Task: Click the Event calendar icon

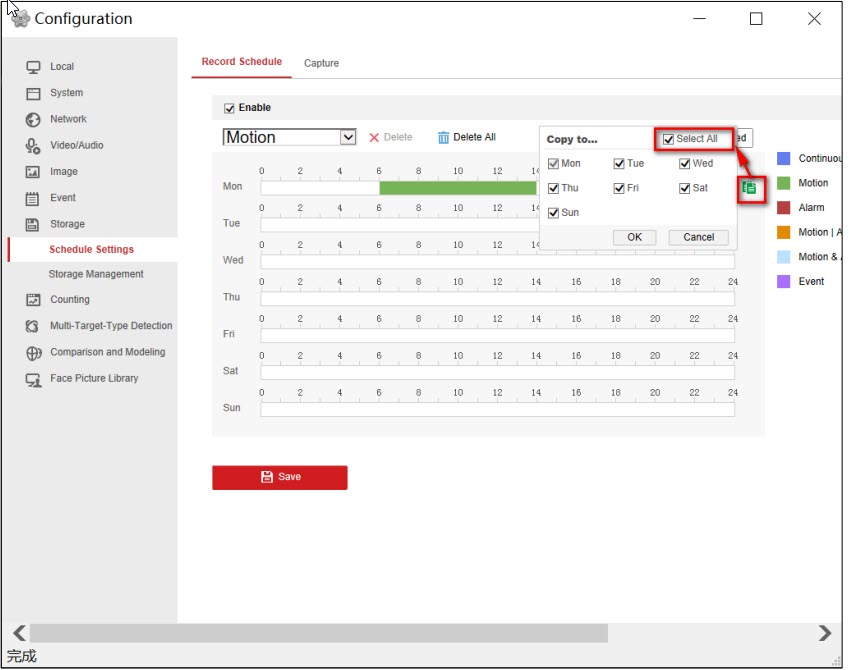Action: pos(33,198)
